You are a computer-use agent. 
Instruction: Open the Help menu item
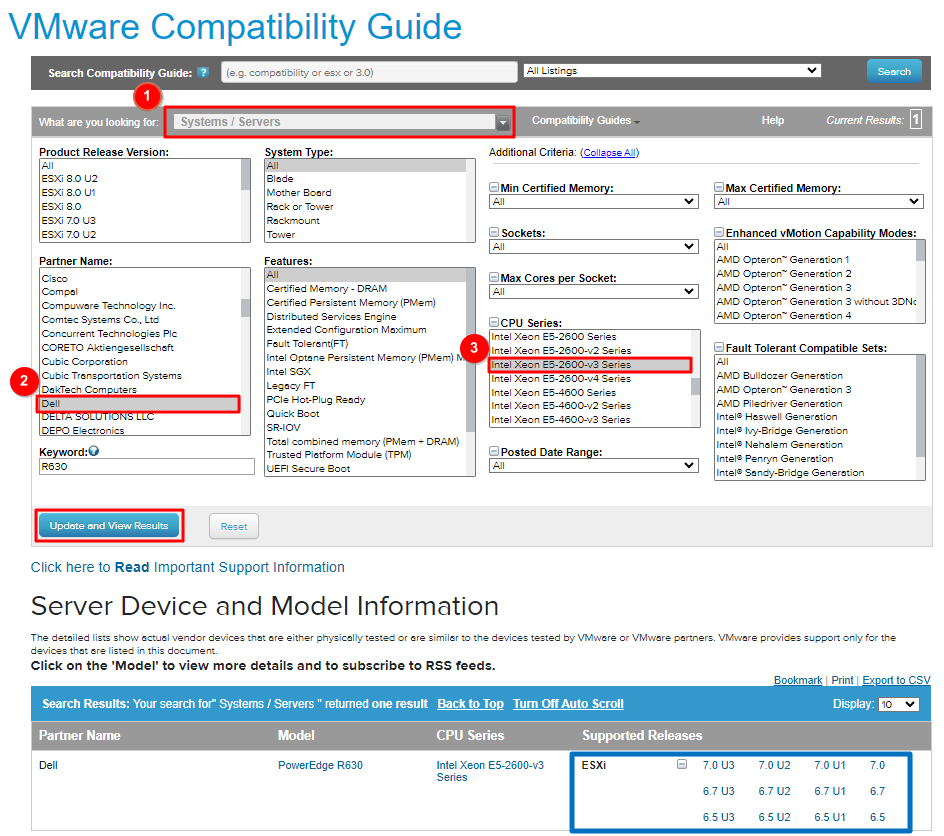click(x=772, y=120)
